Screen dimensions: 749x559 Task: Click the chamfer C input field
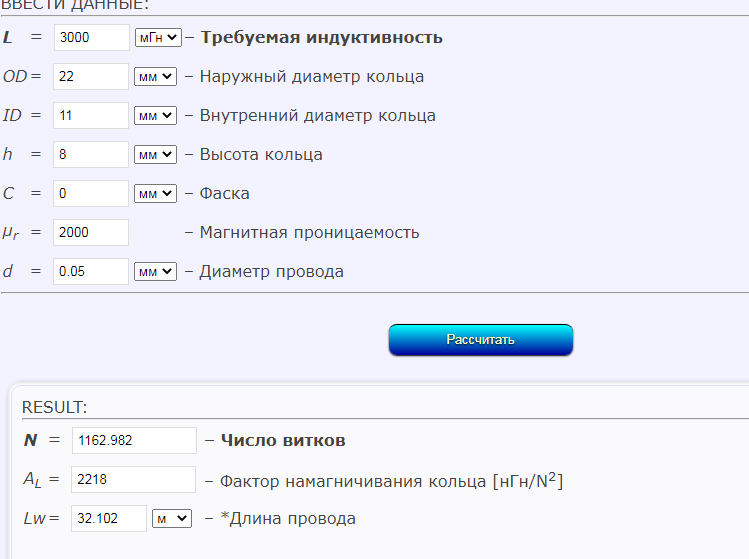(91, 194)
